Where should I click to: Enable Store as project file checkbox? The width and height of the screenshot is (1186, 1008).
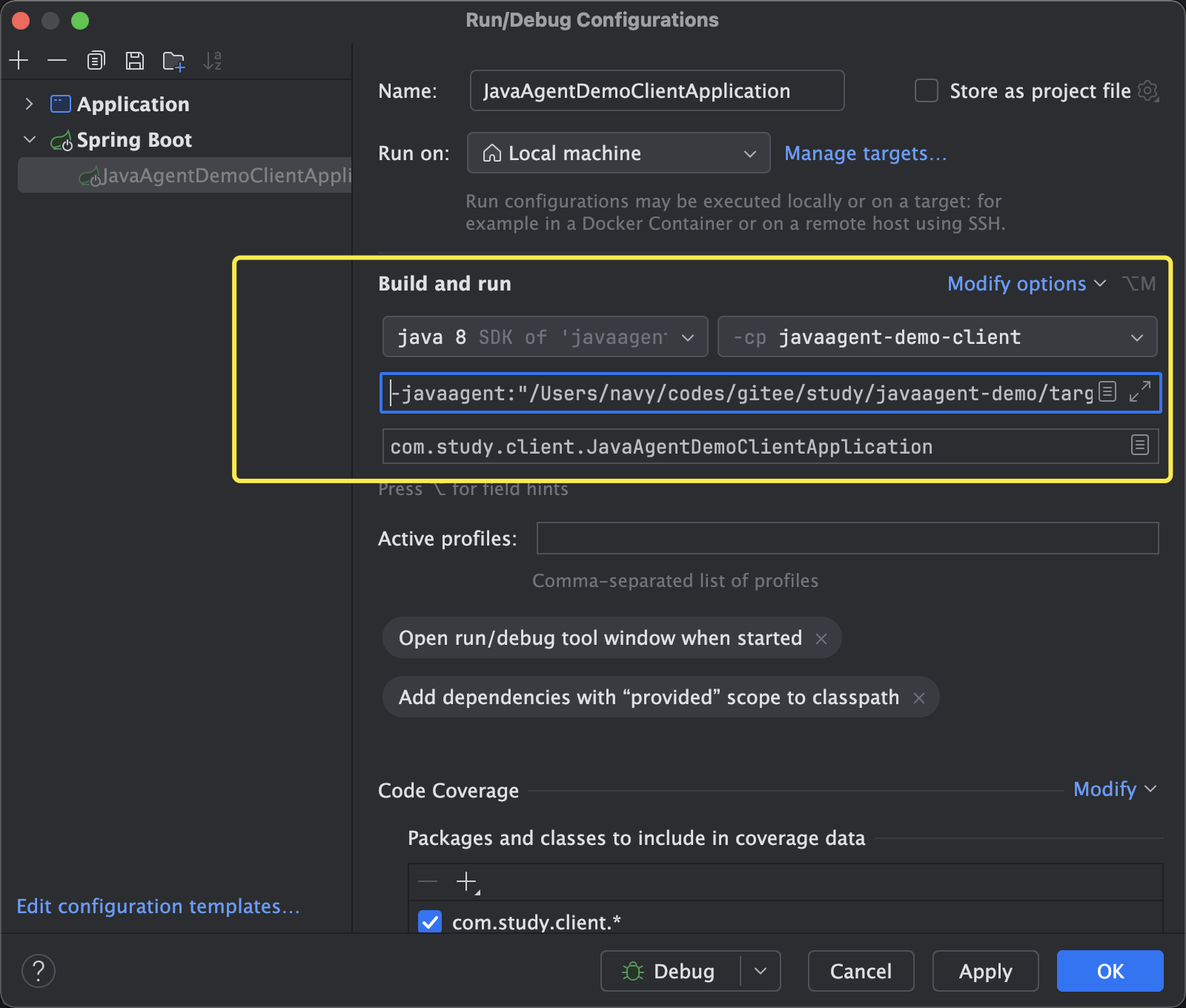coord(927,90)
